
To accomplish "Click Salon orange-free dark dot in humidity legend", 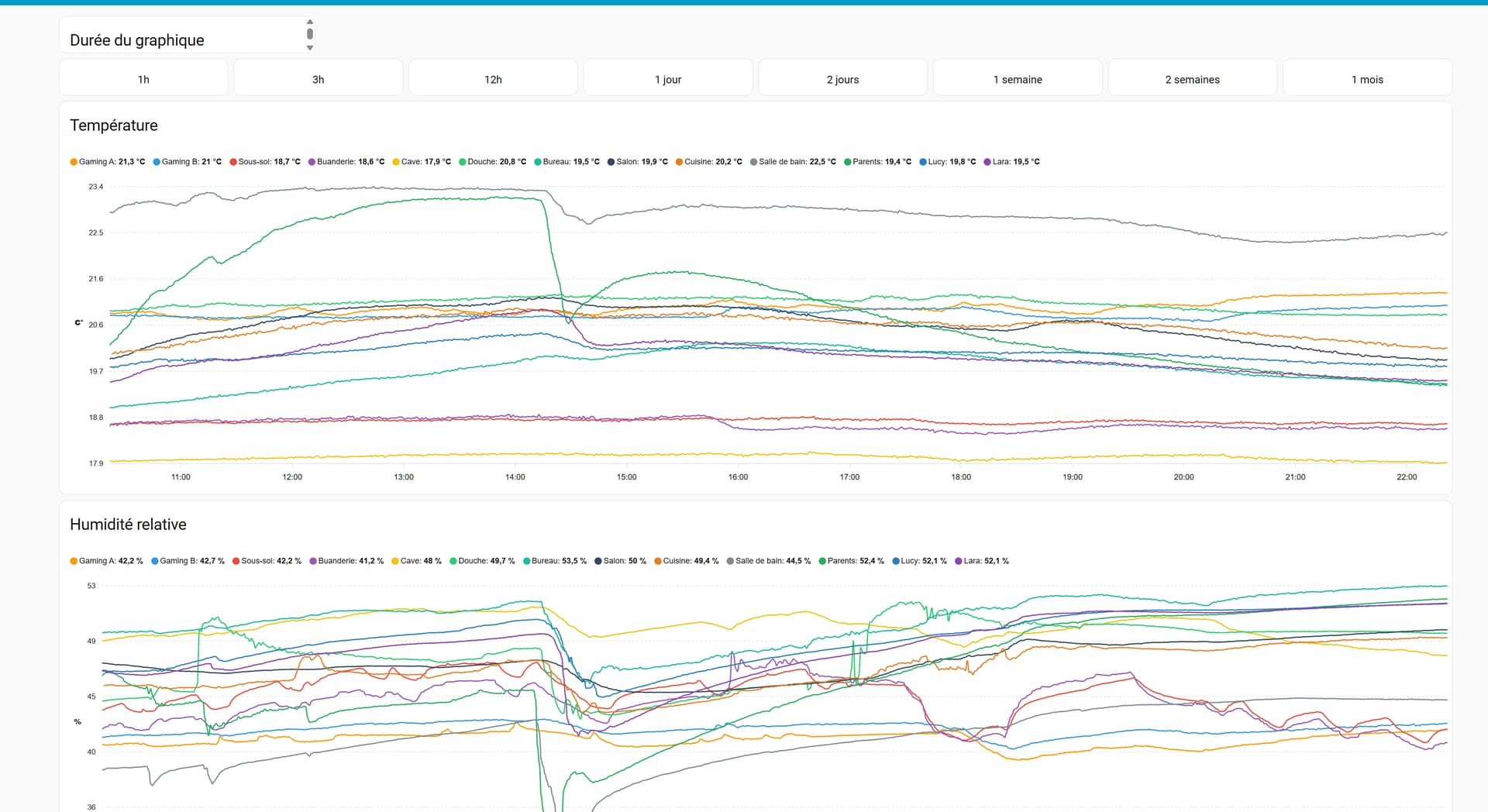I will (x=598, y=561).
